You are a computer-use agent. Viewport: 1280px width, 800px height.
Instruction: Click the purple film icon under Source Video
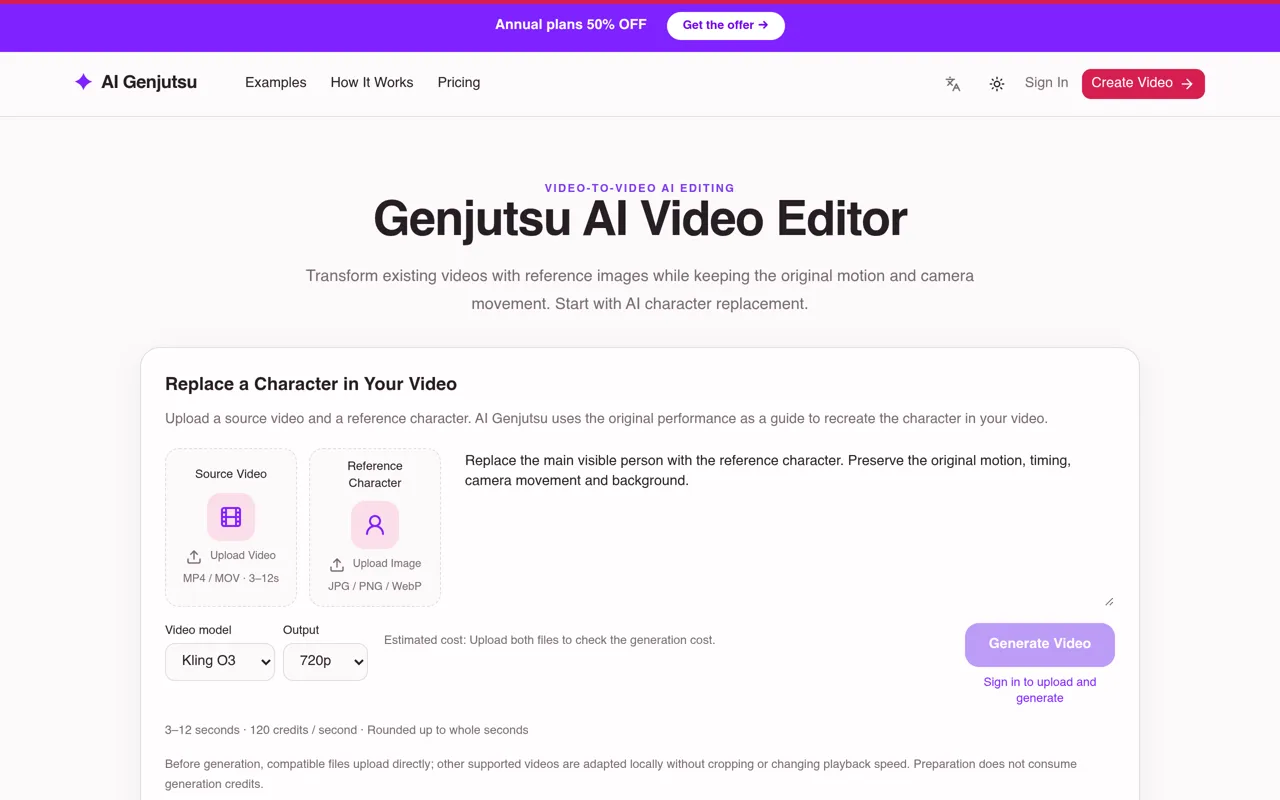pyautogui.click(x=231, y=517)
